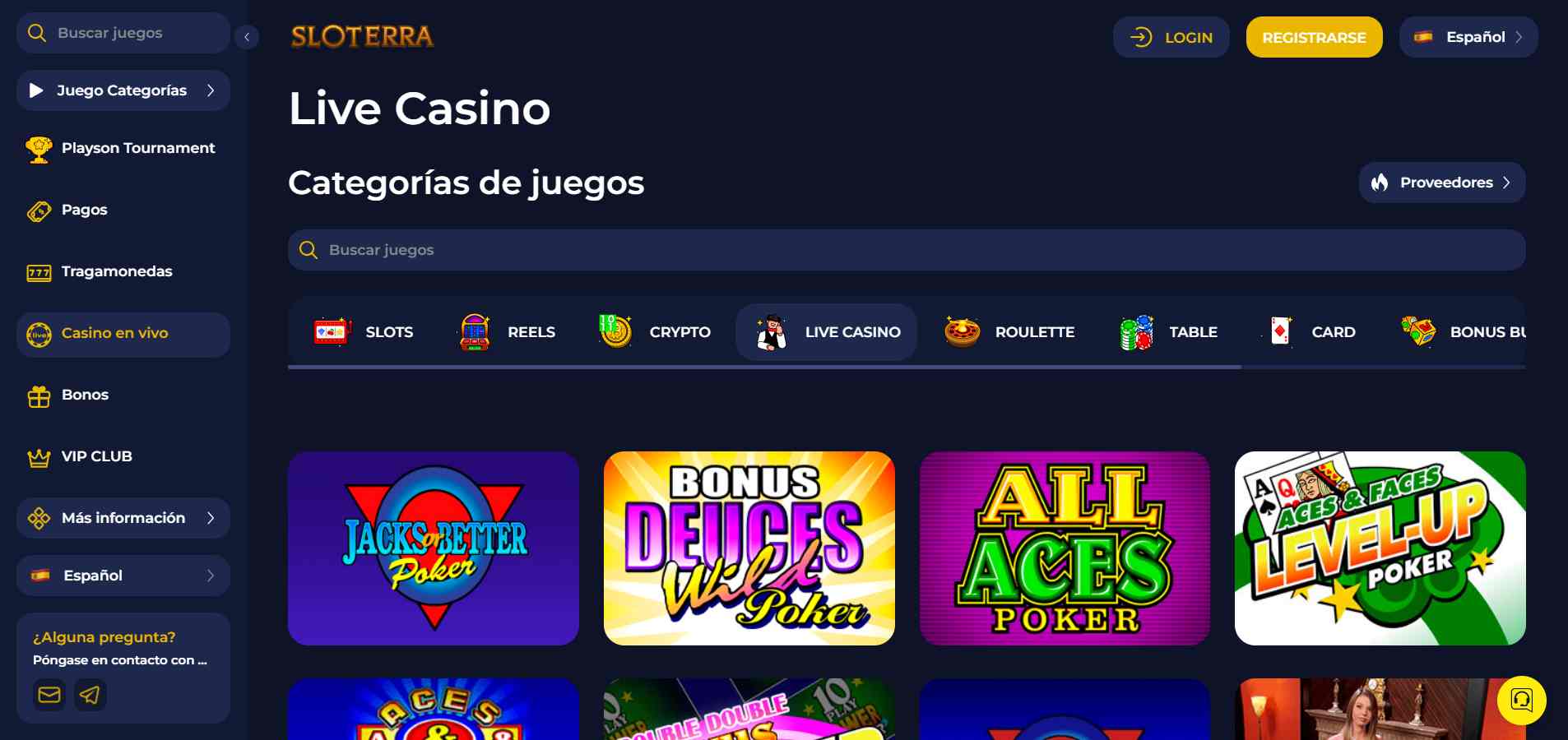Collapse the sidebar with arrow icon
This screenshot has height=740, width=1568.
point(247,37)
